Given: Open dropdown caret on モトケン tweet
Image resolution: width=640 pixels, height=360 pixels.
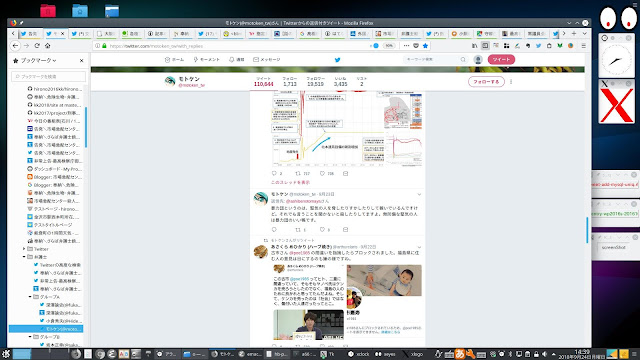Looking at the screenshot, I should pyautogui.click(x=419, y=194).
